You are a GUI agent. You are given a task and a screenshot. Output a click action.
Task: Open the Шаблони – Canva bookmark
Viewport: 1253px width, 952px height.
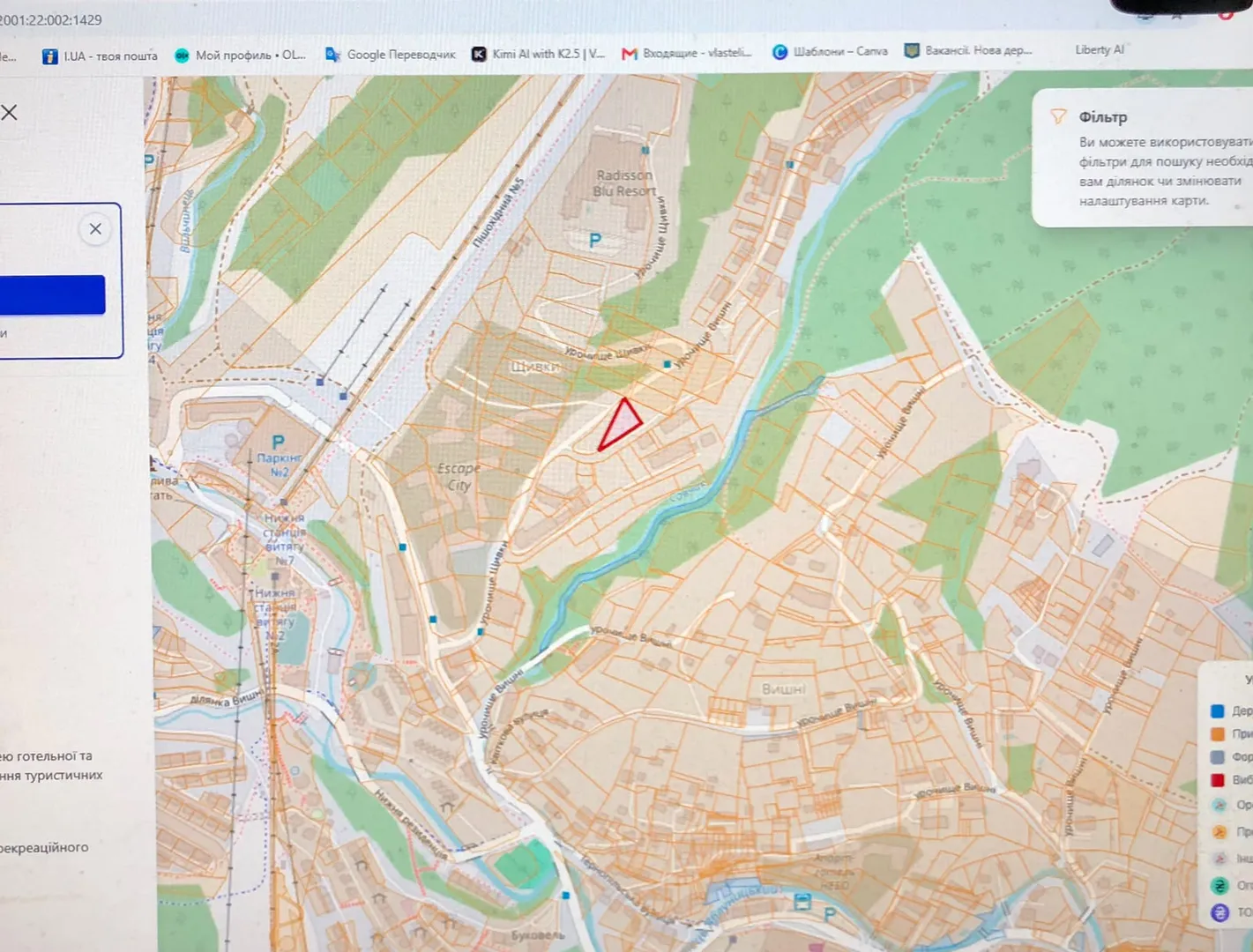coord(831,51)
